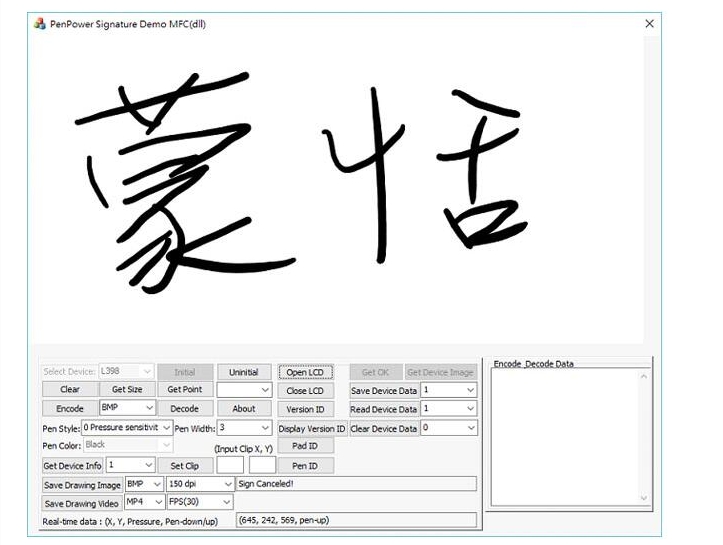Click the 'Pen Style:' label

(61, 429)
